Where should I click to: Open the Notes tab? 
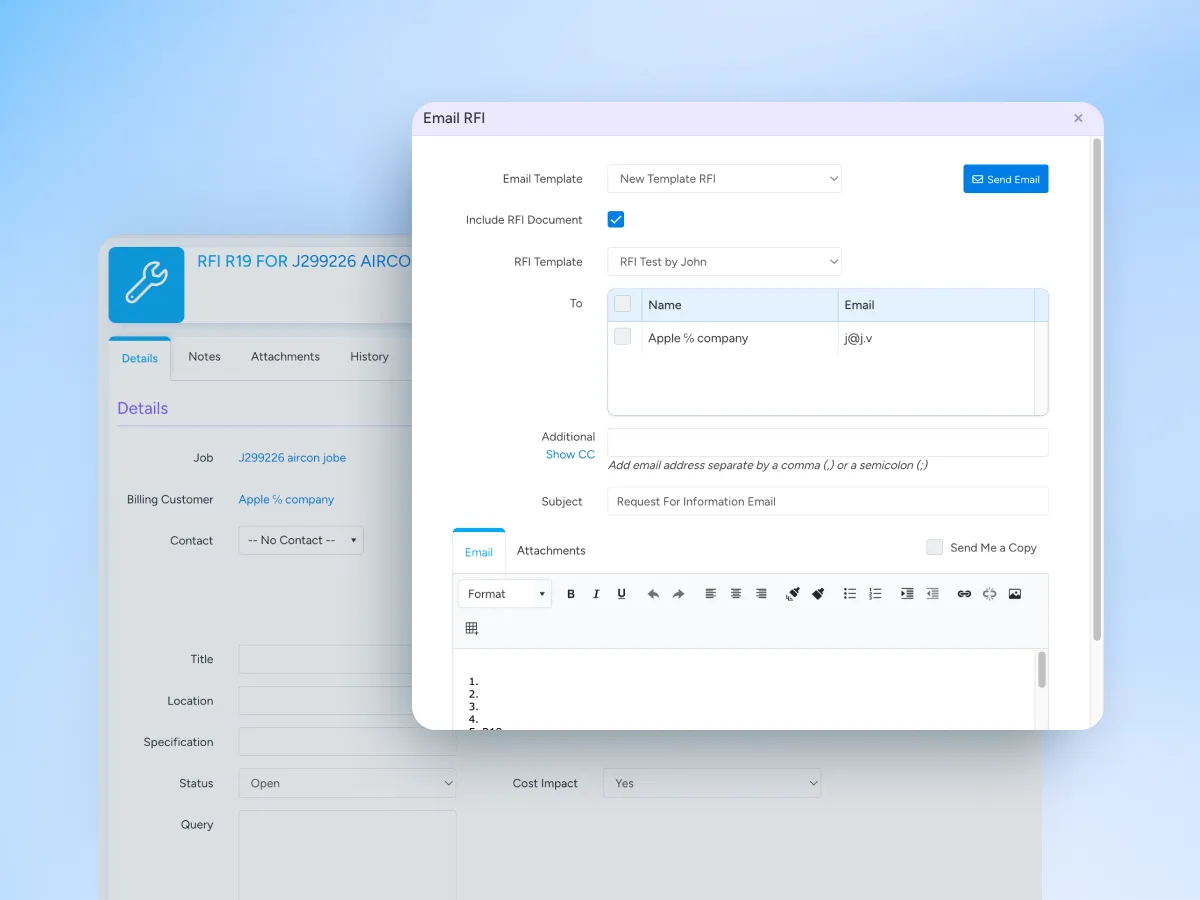pyautogui.click(x=204, y=357)
